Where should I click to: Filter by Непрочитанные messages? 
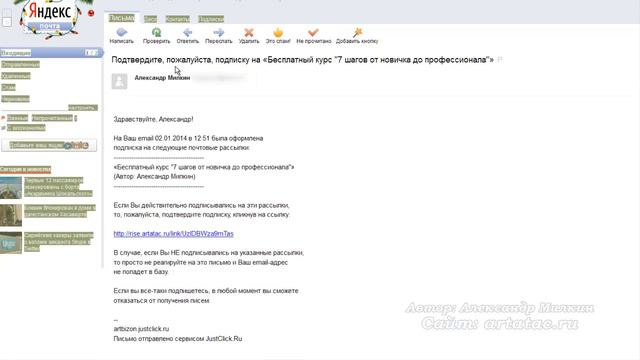(52, 118)
